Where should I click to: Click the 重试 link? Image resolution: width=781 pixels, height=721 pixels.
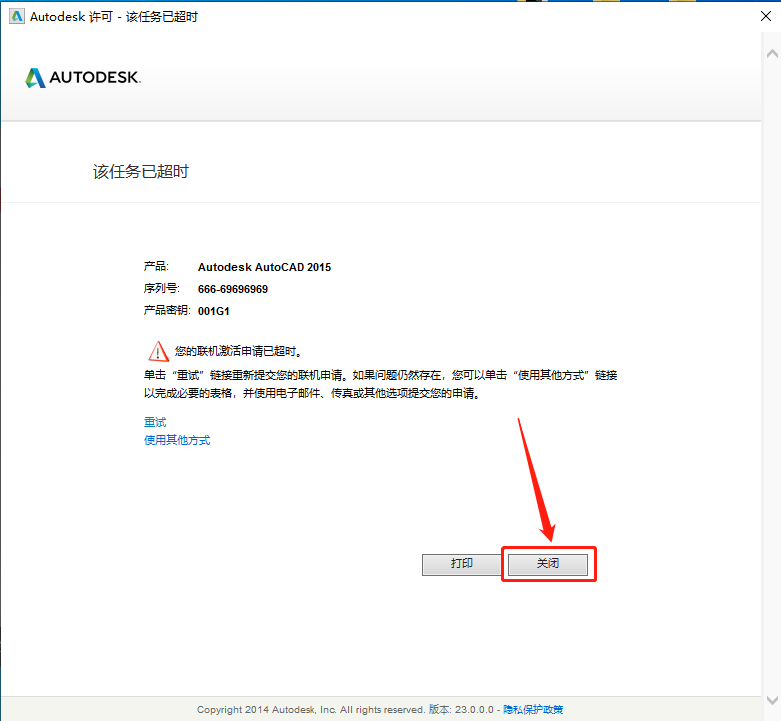pos(155,422)
